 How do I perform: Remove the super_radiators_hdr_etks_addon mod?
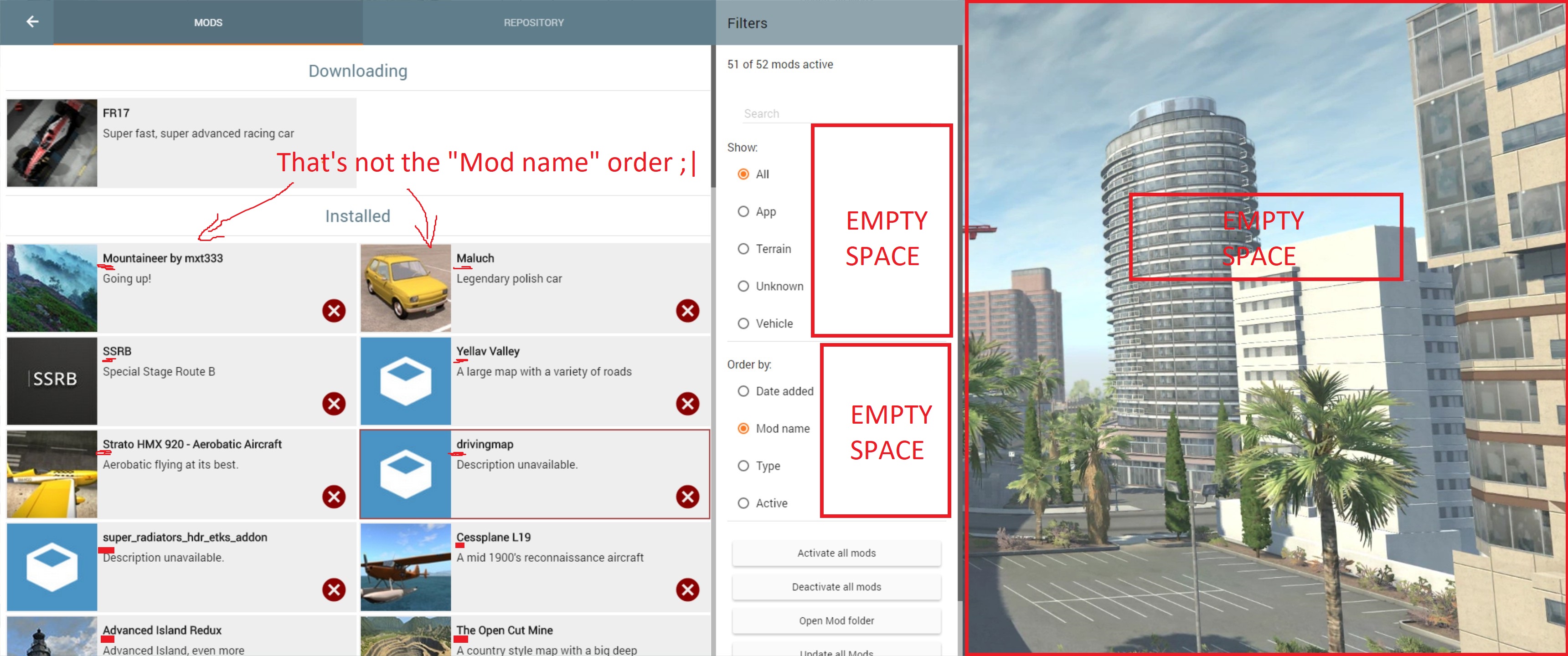pyautogui.click(x=334, y=589)
